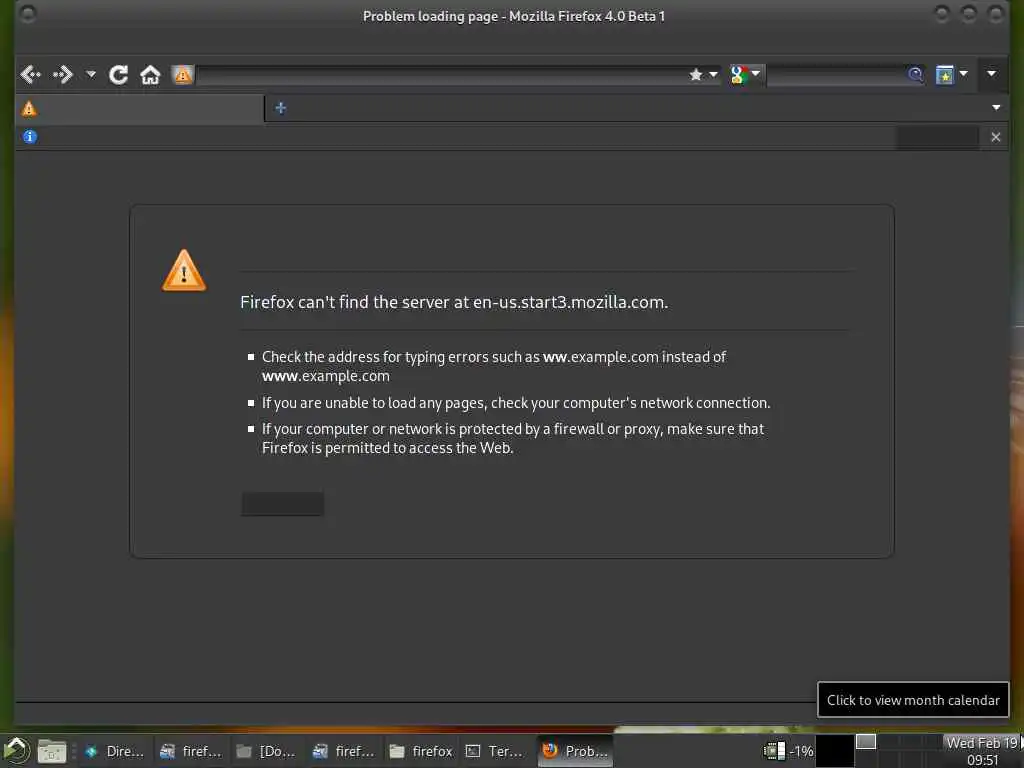Close the notification bar
The width and height of the screenshot is (1024, 768).
[995, 137]
